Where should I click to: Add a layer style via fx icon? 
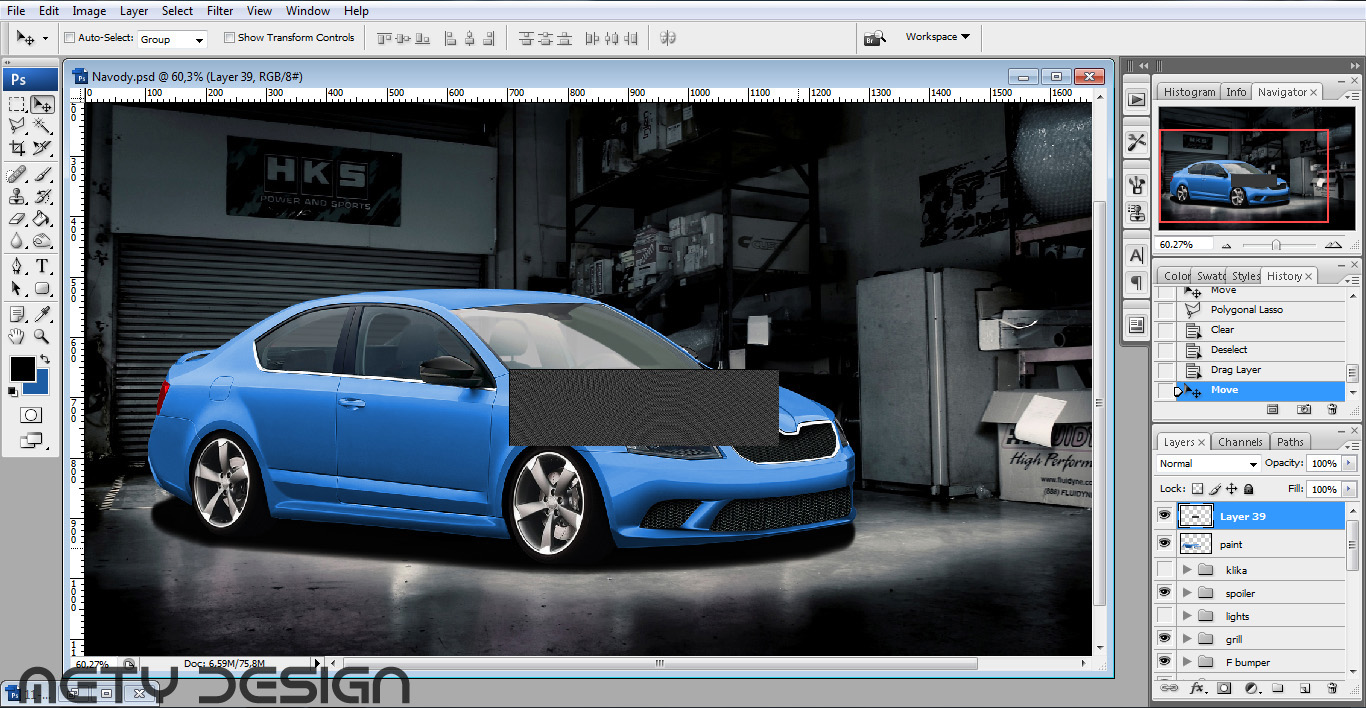click(x=1196, y=688)
